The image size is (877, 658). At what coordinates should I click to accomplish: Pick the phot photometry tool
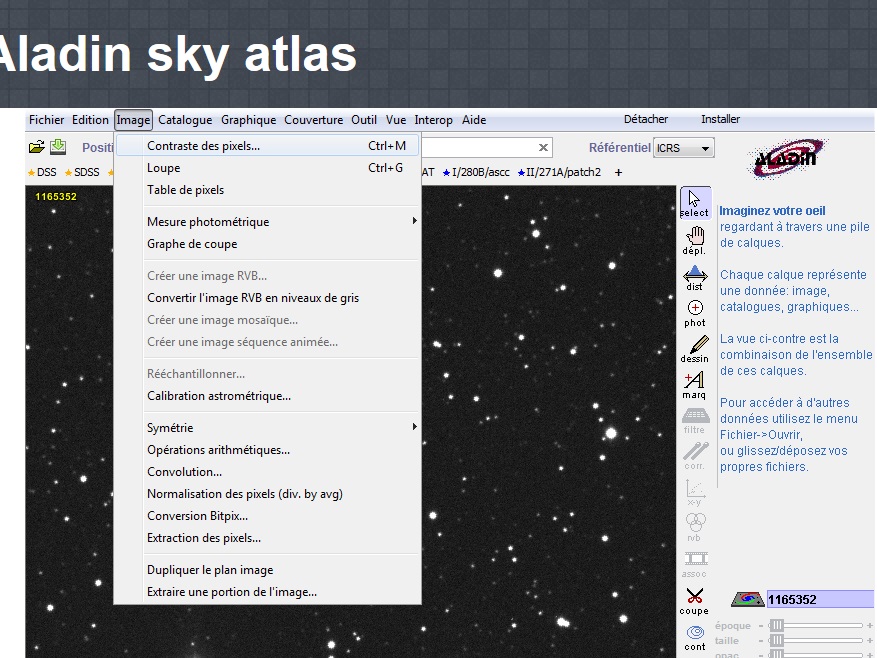tap(695, 313)
